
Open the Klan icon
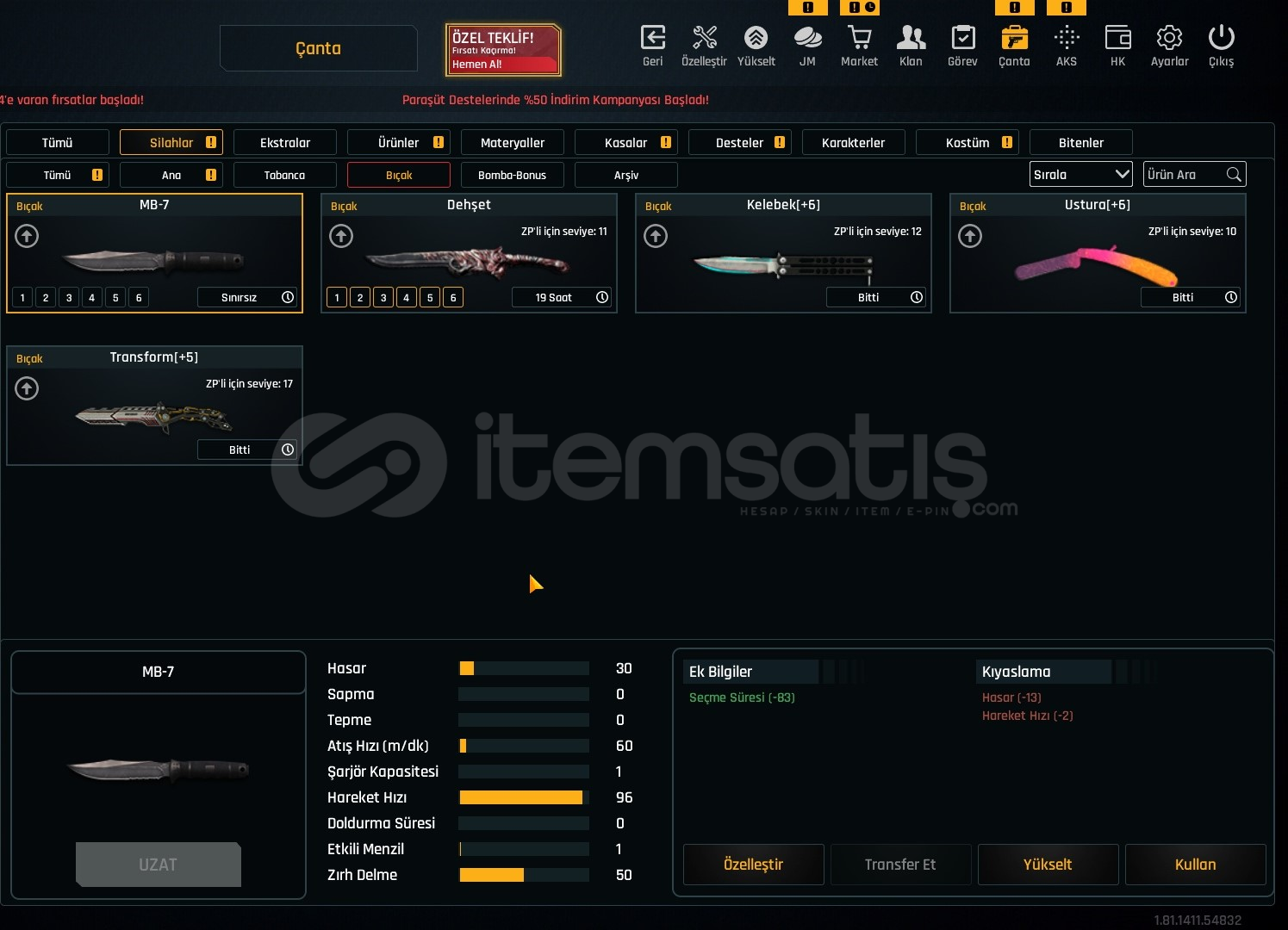[x=911, y=39]
